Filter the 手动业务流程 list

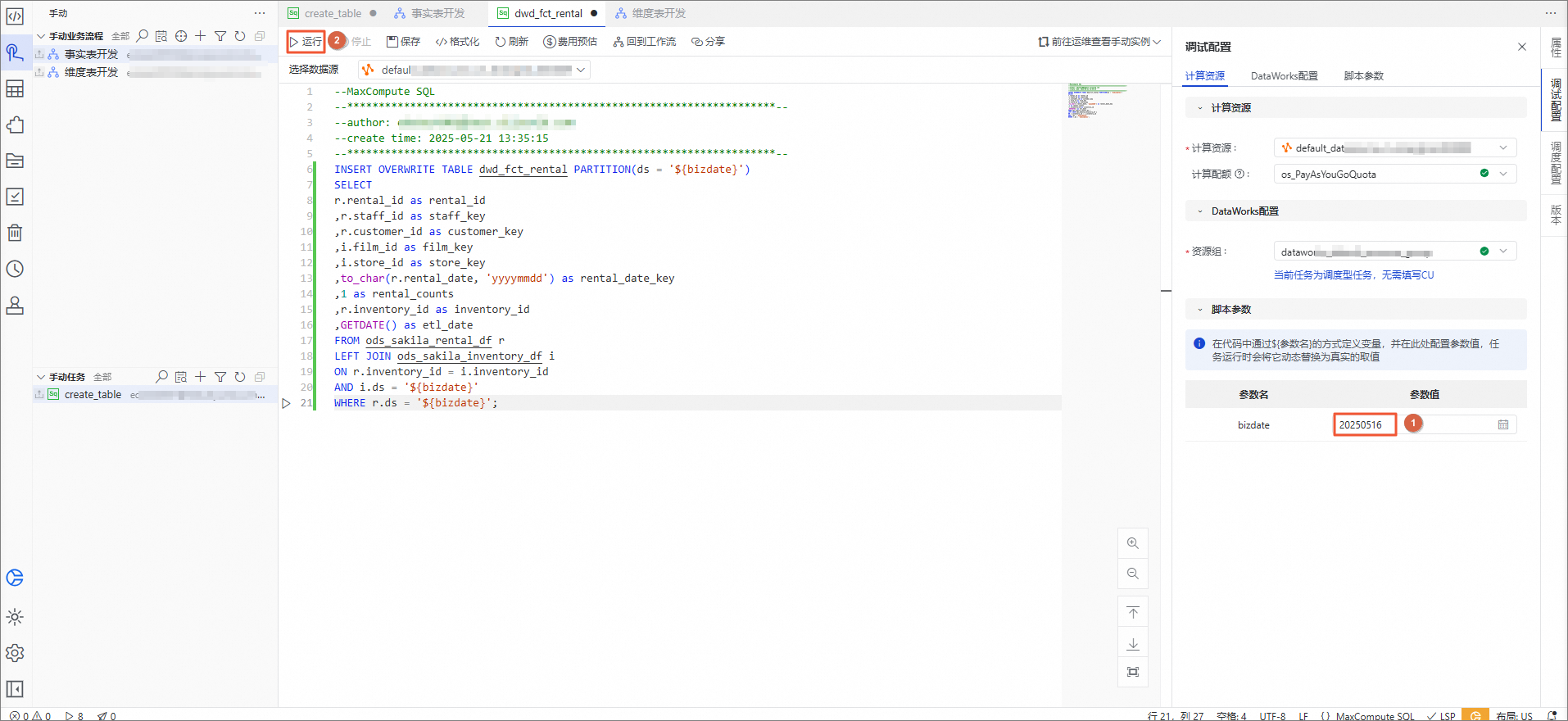click(x=220, y=36)
